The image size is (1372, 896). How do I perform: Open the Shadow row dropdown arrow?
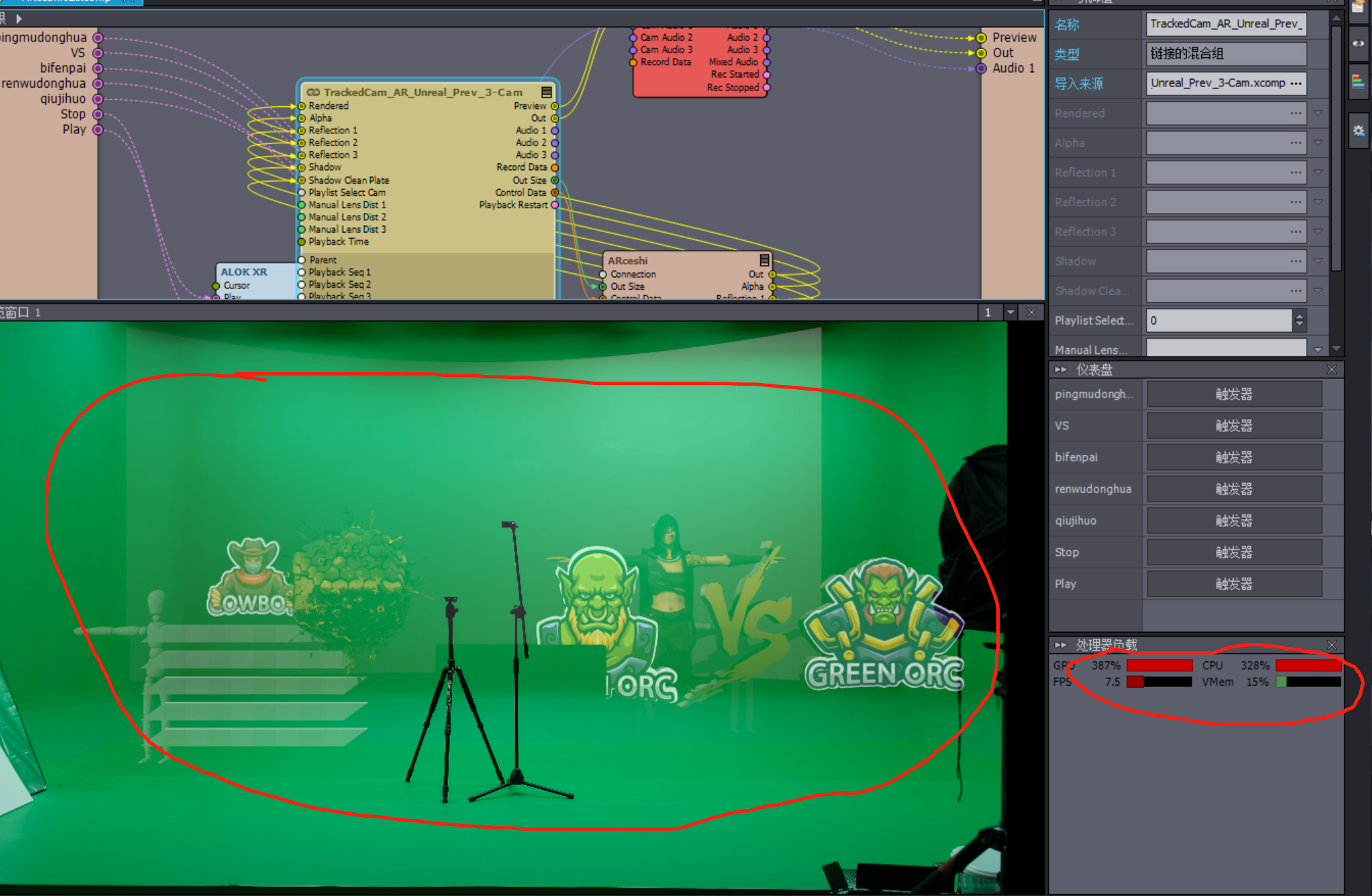click(1318, 261)
